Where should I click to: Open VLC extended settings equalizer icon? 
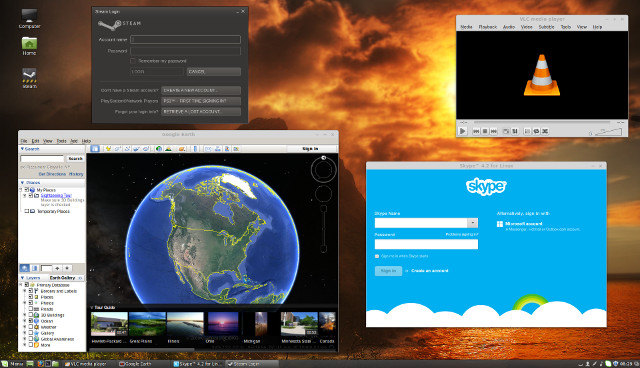(x=515, y=131)
